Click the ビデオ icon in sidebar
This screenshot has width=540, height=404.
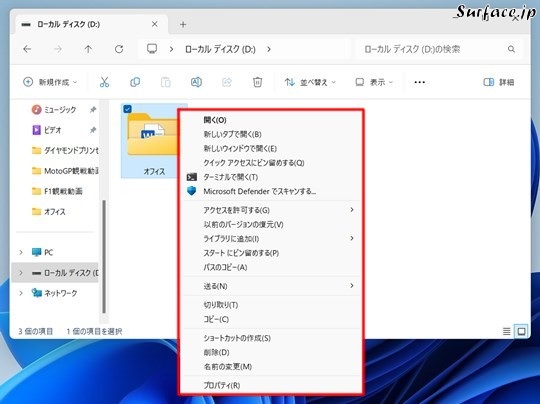pyautogui.click(x=37, y=130)
